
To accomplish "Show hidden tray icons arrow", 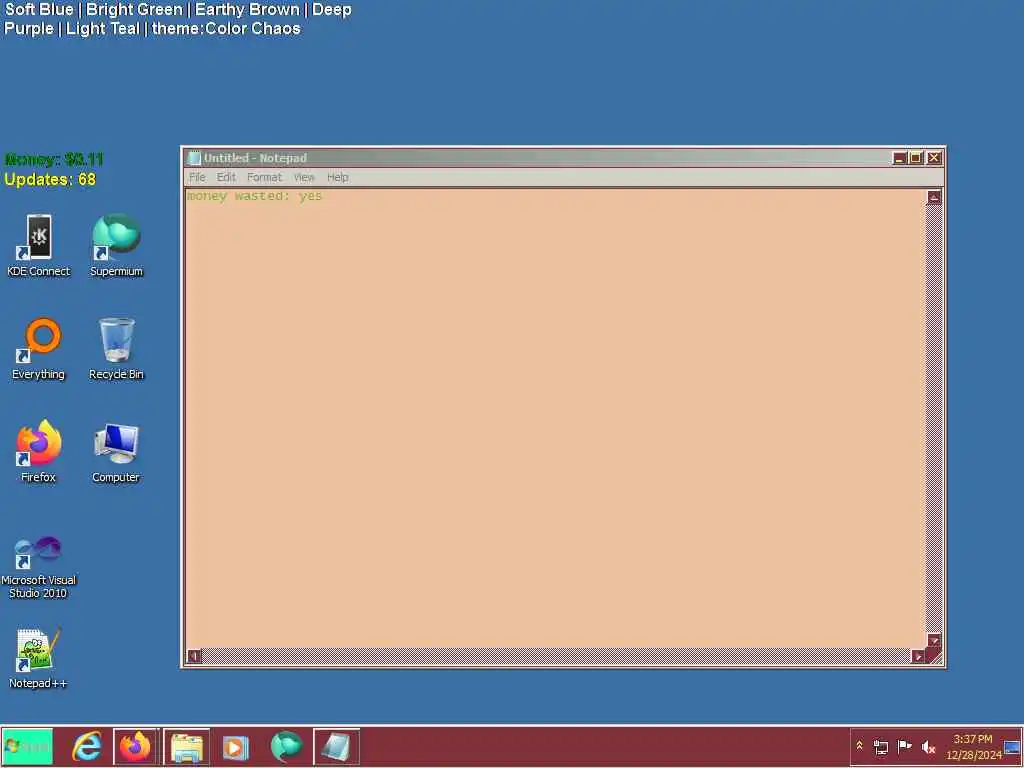I will (x=859, y=746).
